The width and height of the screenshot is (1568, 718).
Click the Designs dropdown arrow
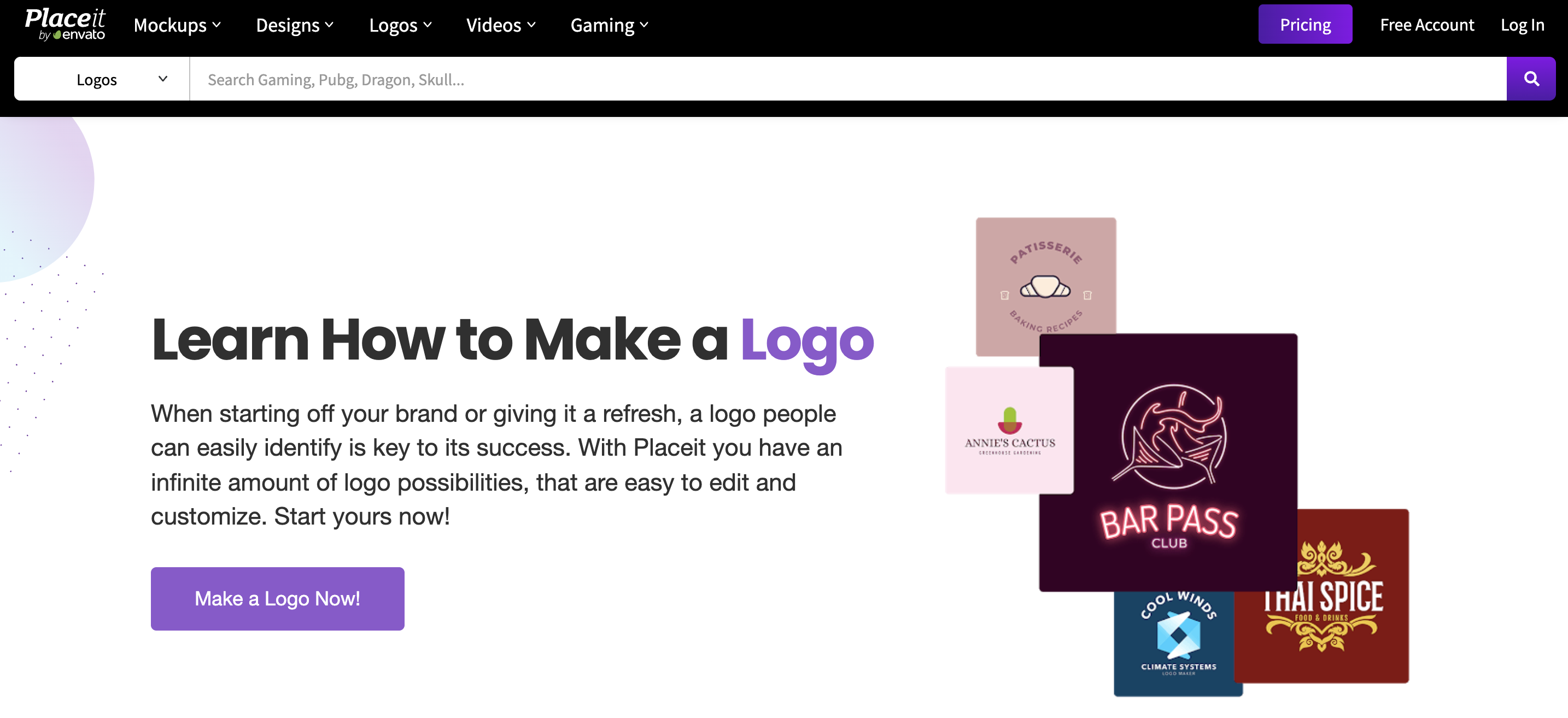[331, 25]
